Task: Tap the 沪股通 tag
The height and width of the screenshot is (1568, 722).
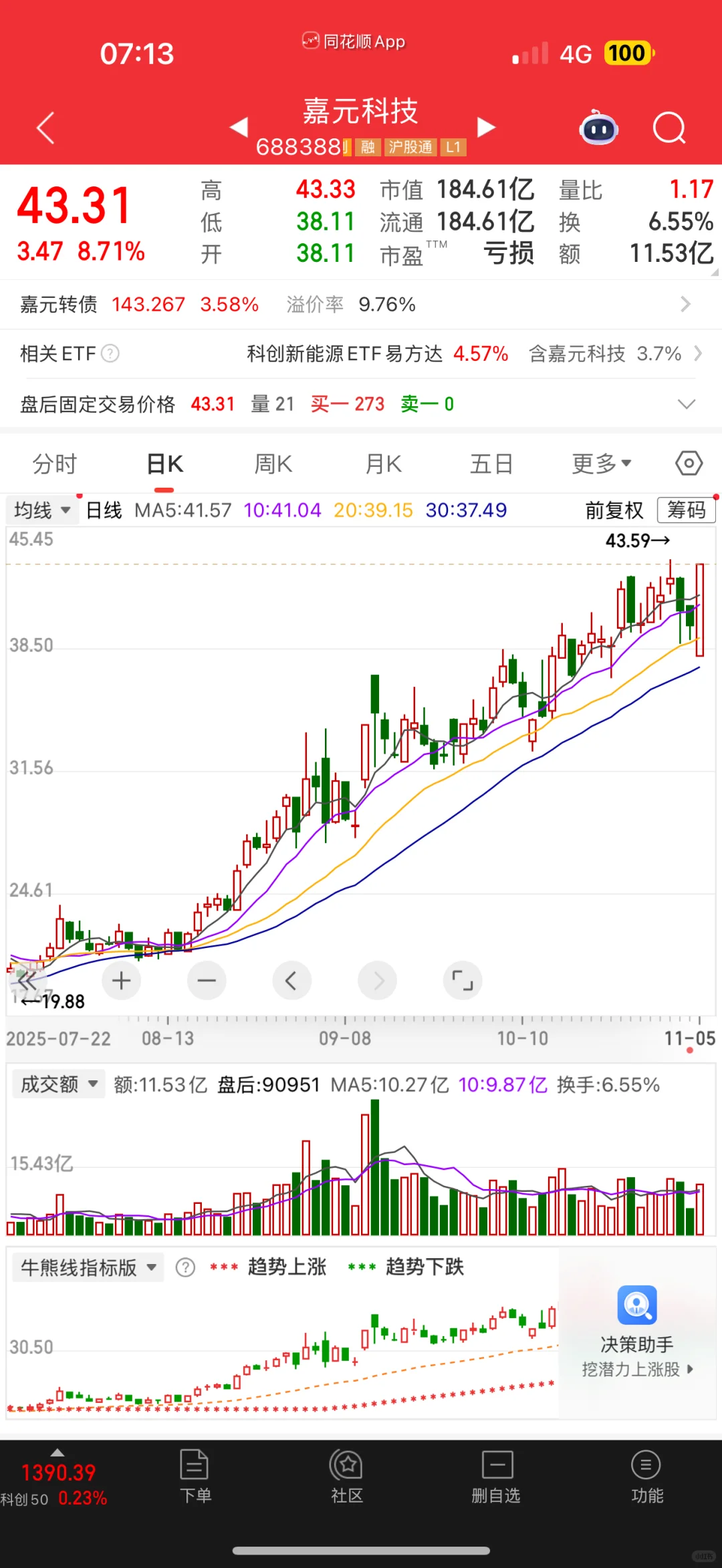Action: [410, 147]
